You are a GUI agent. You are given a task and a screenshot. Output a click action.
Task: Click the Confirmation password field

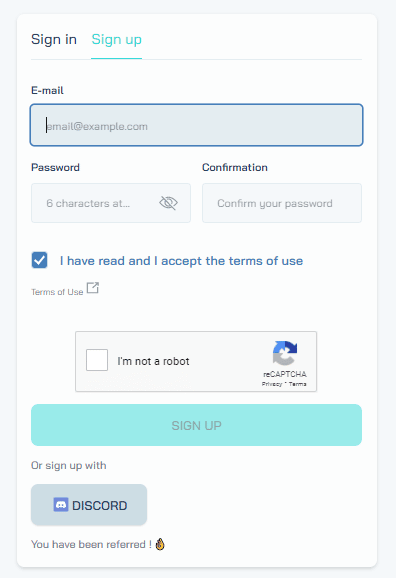(x=282, y=203)
